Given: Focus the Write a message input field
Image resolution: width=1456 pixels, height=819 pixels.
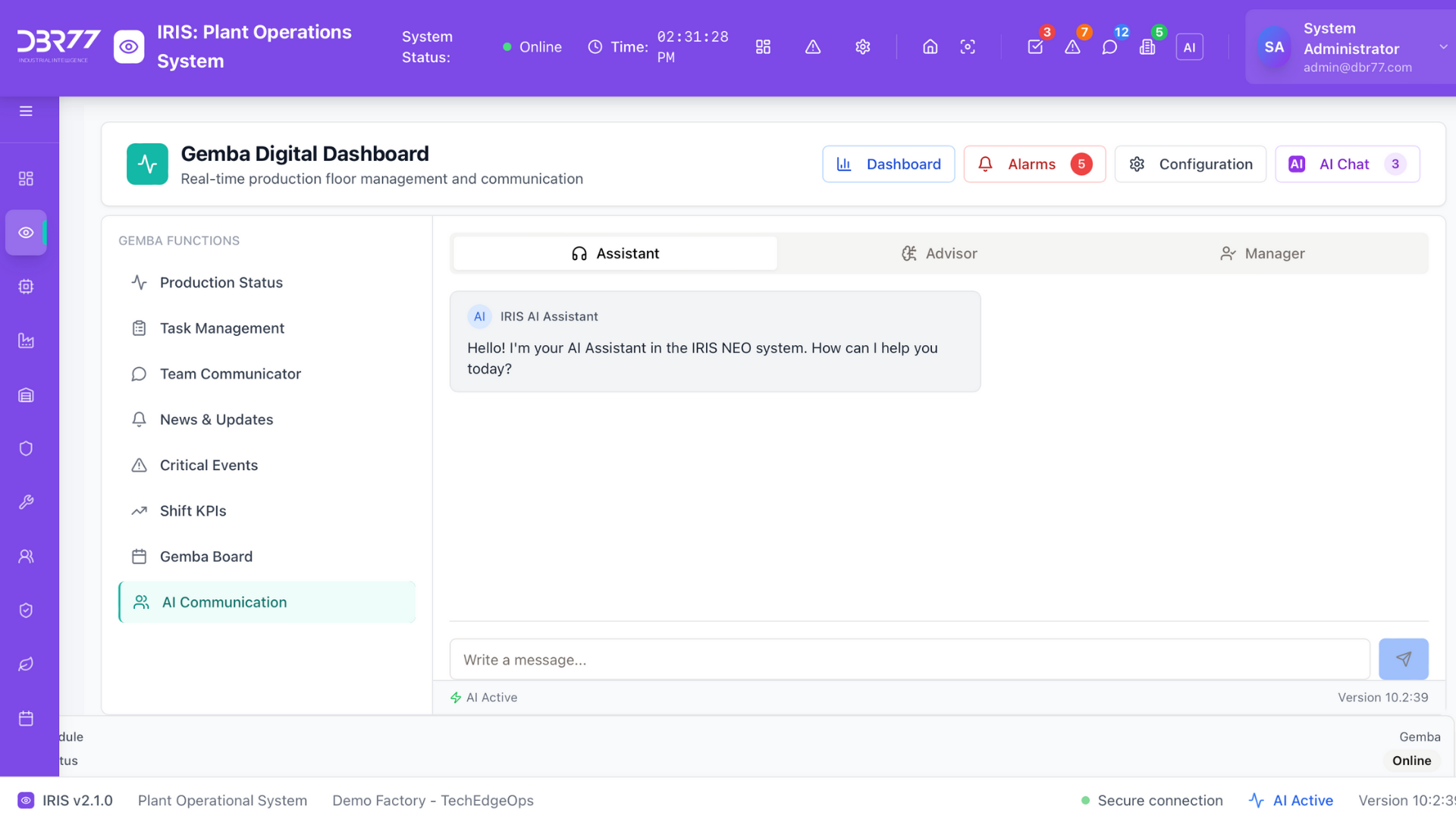Looking at the screenshot, I should [909, 659].
